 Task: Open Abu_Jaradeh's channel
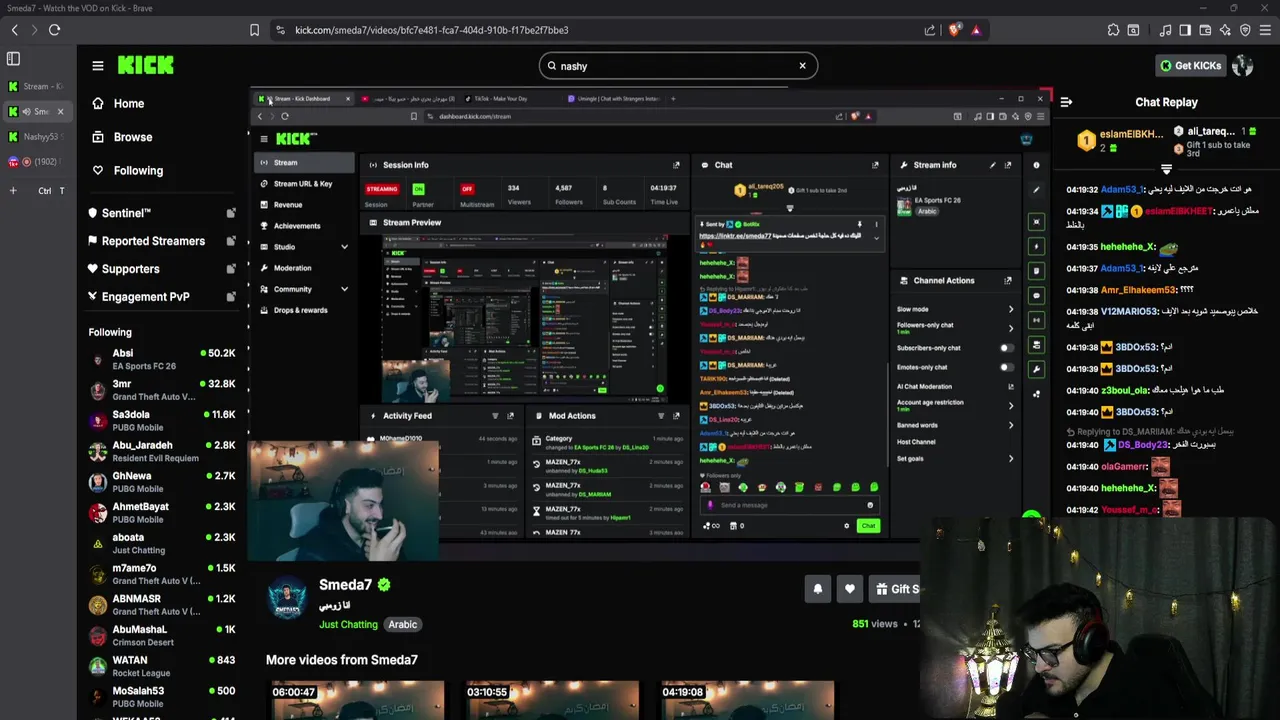coord(162,451)
